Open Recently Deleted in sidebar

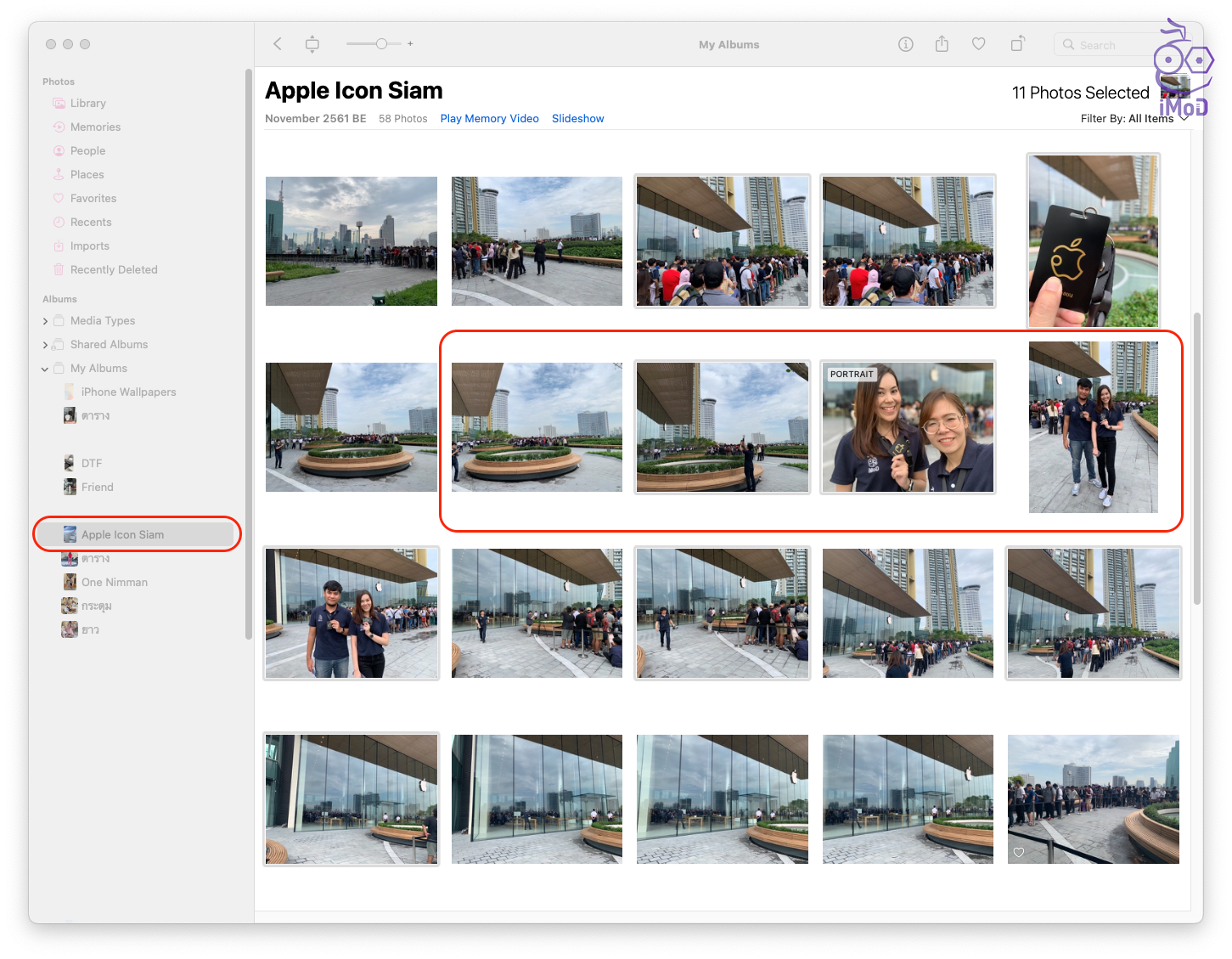tap(114, 270)
